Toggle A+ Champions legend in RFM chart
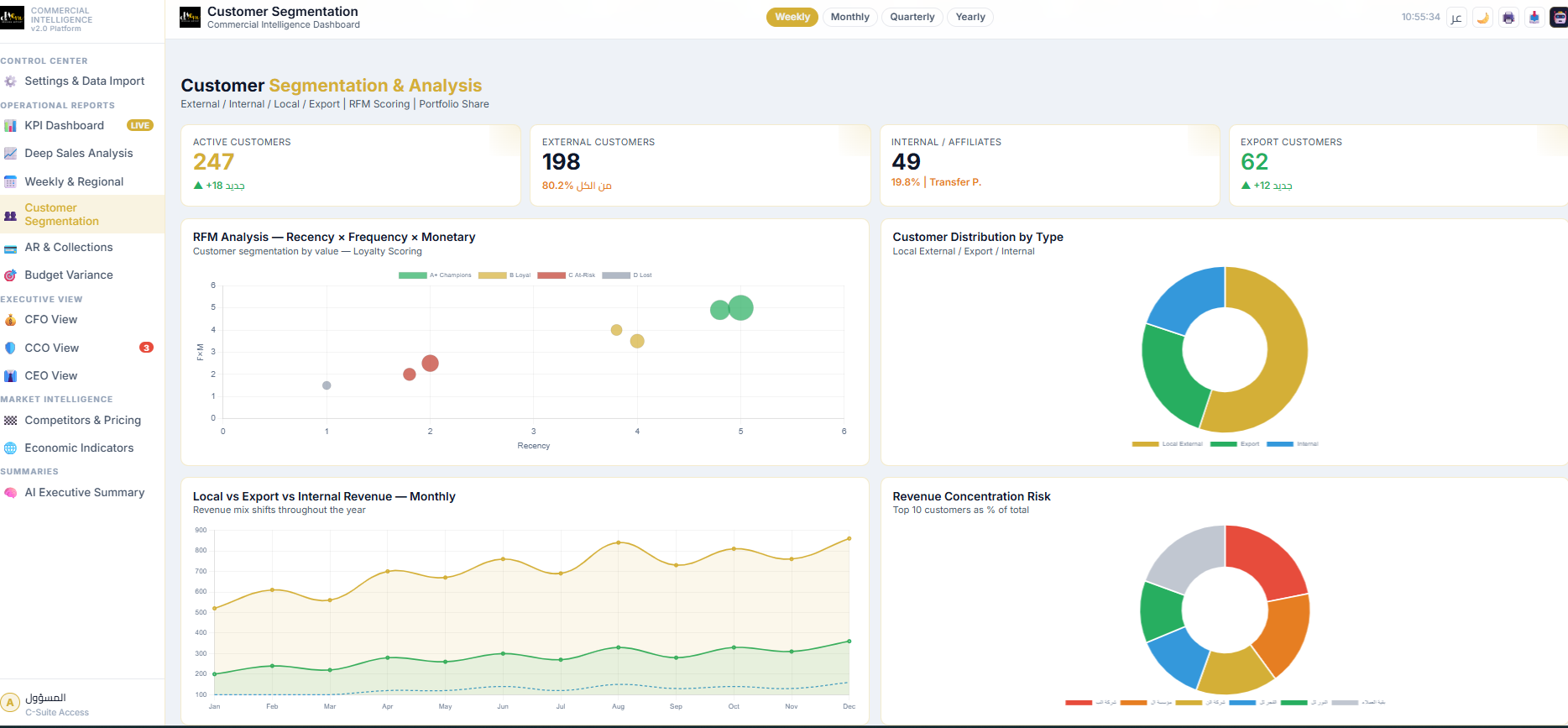 pyautogui.click(x=435, y=275)
